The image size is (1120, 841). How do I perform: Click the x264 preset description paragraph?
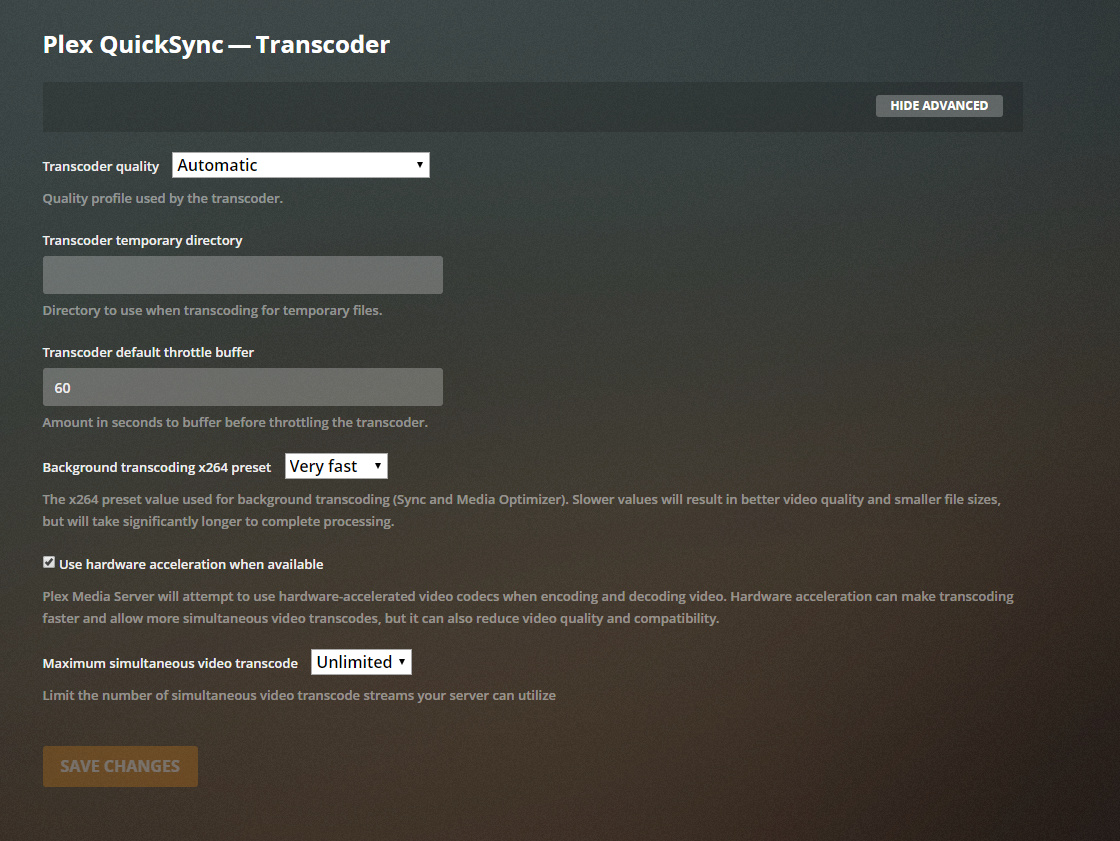coord(521,510)
